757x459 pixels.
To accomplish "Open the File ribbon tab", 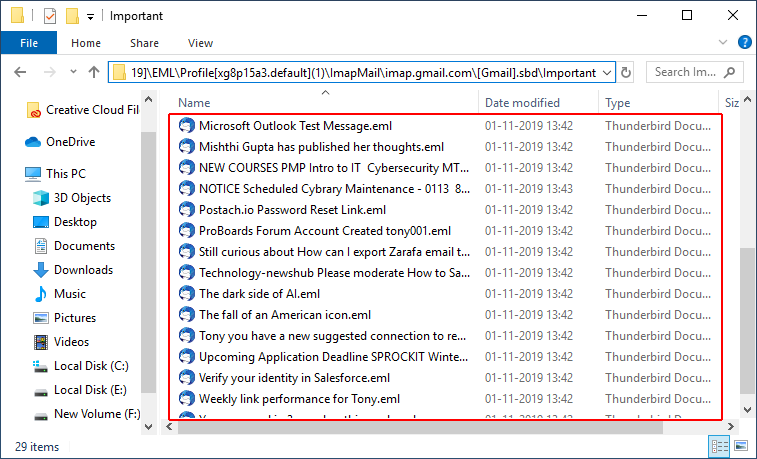I will point(29,43).
